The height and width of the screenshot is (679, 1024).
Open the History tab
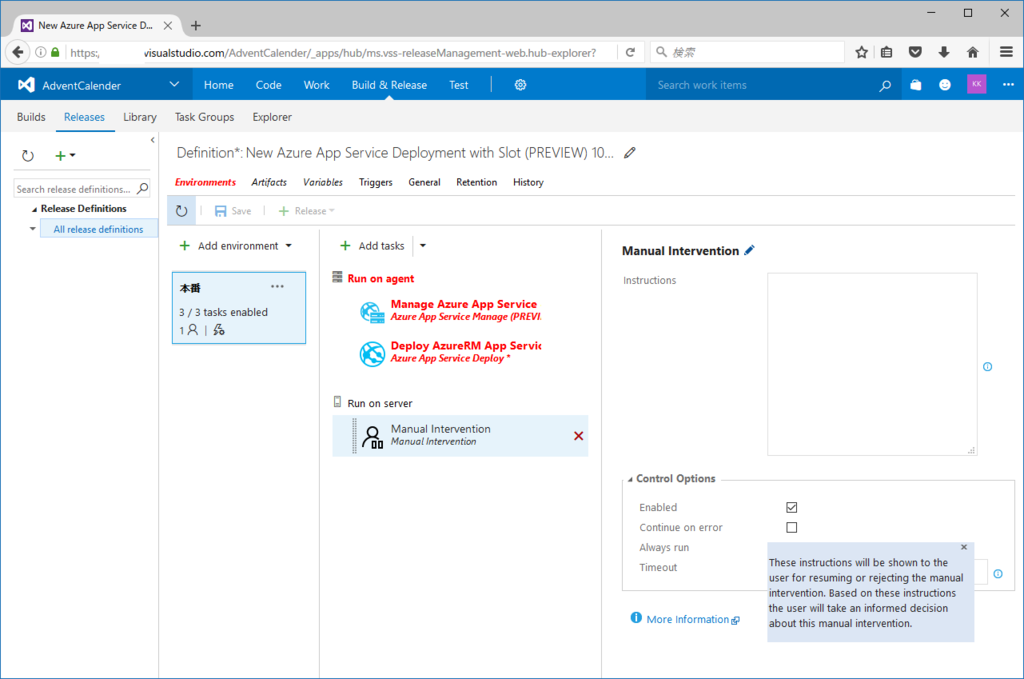click(528, 182)
